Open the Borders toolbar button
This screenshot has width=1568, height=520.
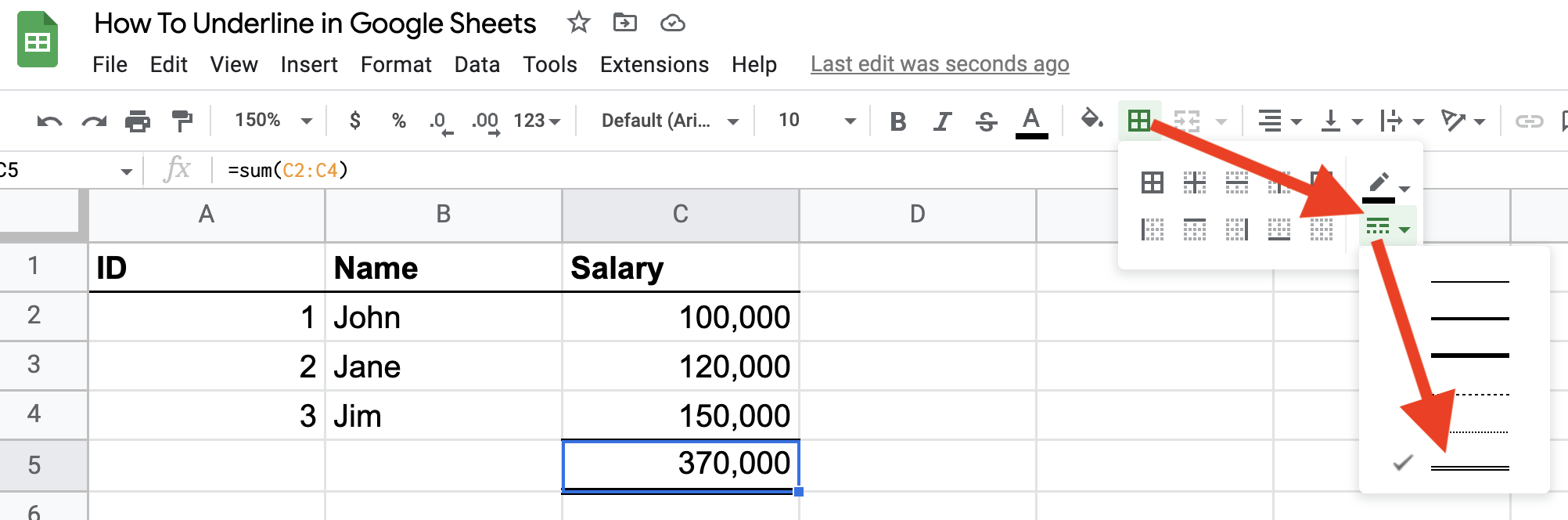tap(1139, 121)
